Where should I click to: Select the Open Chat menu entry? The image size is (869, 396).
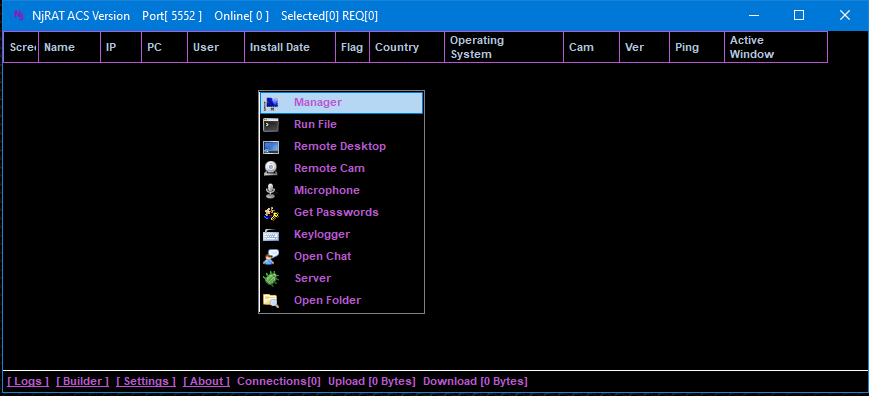click(x=341, y=256)
